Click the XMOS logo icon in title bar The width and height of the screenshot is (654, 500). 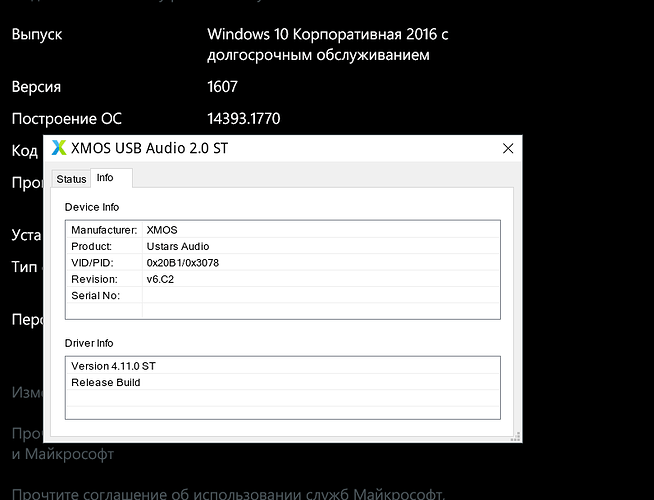(x=59, y=148)
